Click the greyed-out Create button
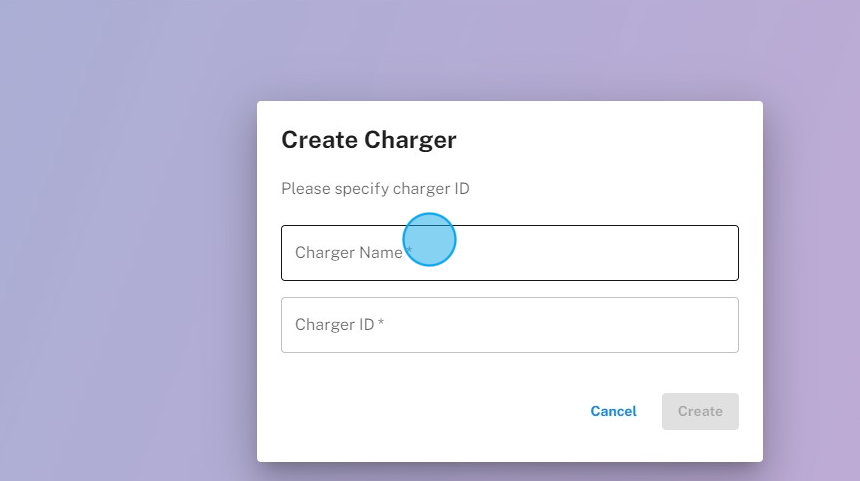 coord(700,411)
